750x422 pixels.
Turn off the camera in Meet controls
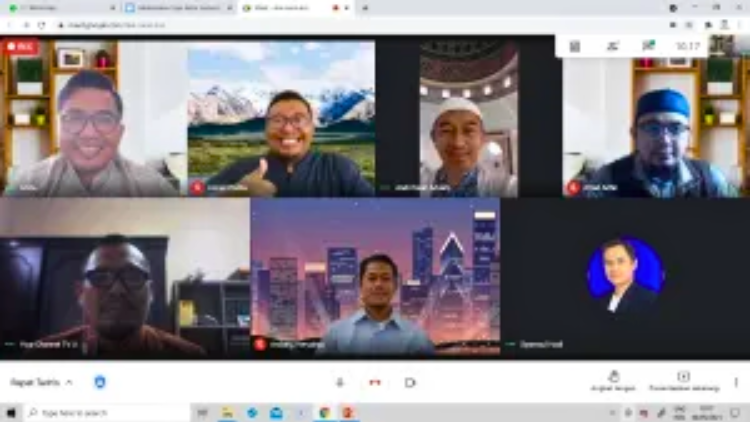(x=410, y=382)
